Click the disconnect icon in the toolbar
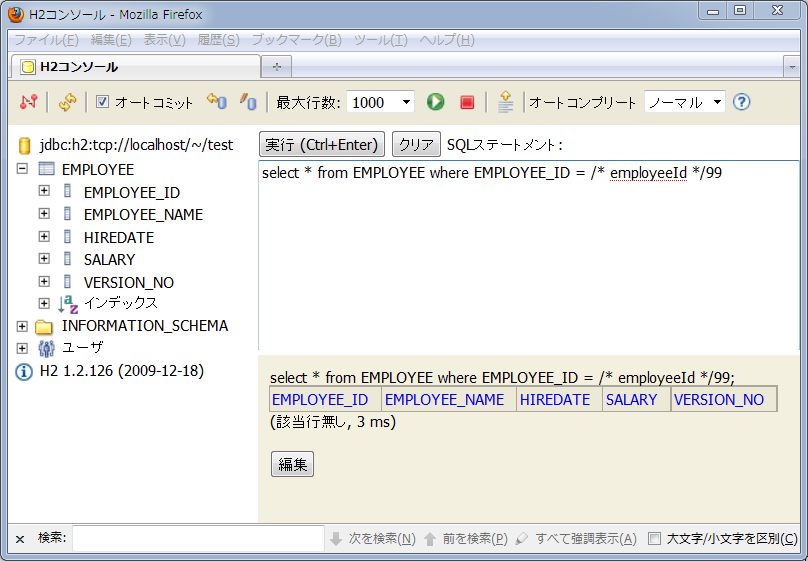The width and height of the screenshot is (808, 561). (28, 102)
